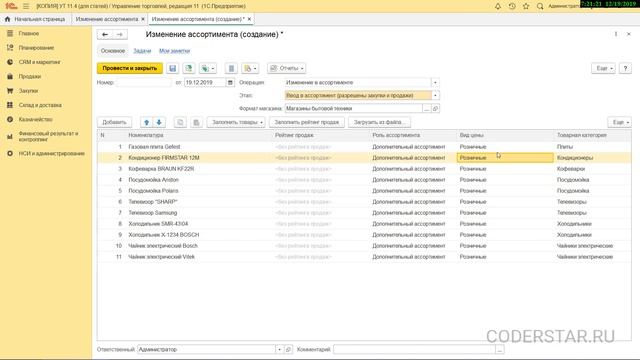Open the calendar picker next to date 19.12.2019

230,82
